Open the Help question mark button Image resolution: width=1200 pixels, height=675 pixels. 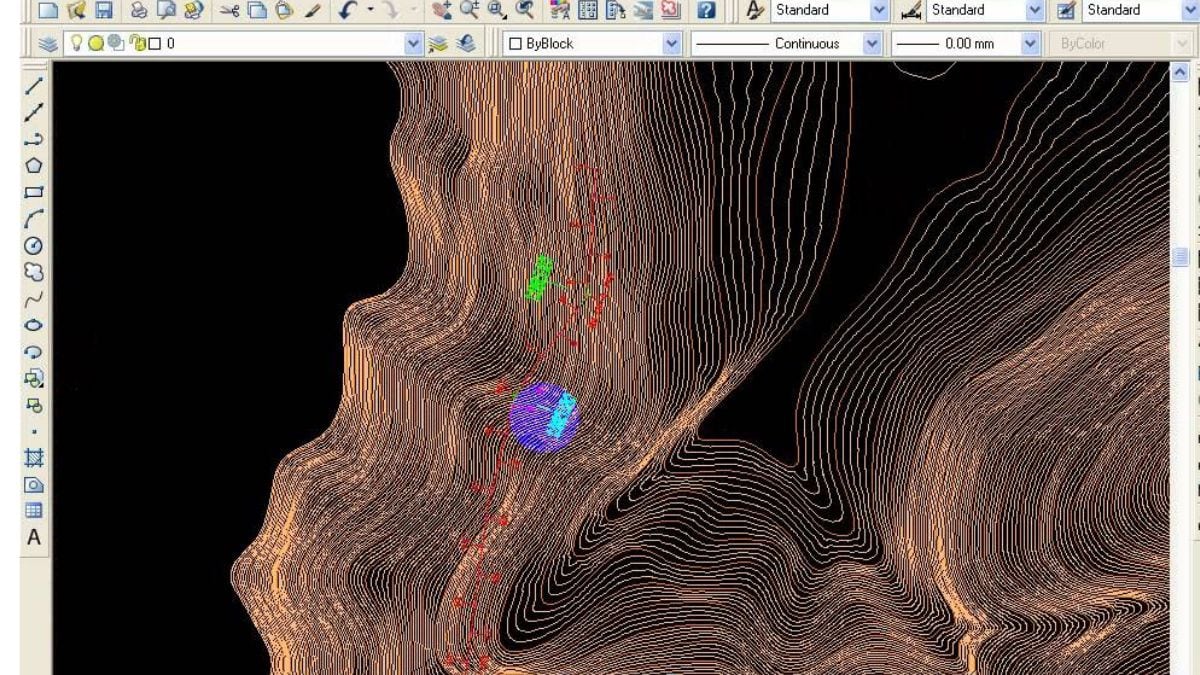pyautogui.click(x=706, y=11)
